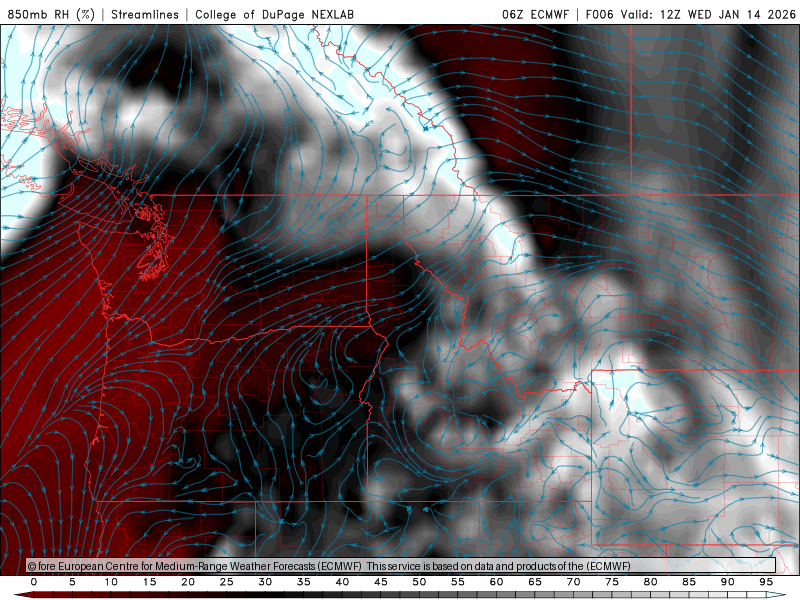Click the "70" colorbar scale label
This screenshot has height=600, width=800.
[x=573, y=582]
